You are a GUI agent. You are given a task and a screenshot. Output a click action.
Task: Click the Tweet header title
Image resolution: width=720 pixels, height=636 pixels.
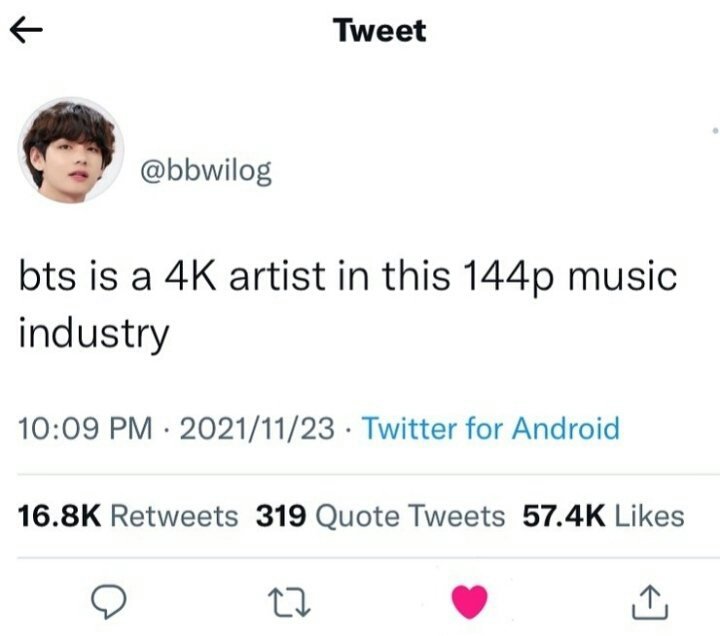(x=381, y=31)
